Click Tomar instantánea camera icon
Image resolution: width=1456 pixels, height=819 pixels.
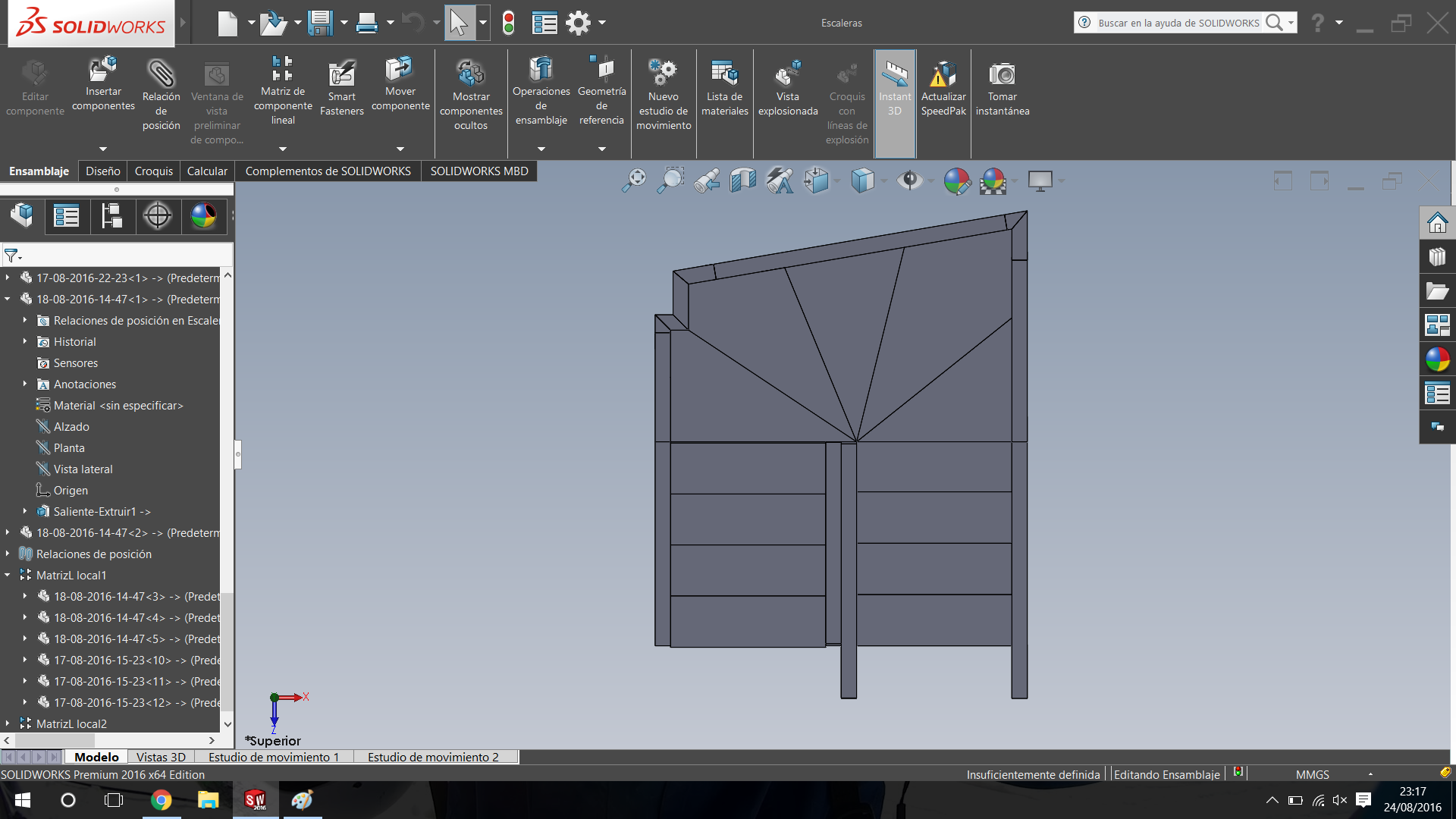click(x=1002, y=75)
